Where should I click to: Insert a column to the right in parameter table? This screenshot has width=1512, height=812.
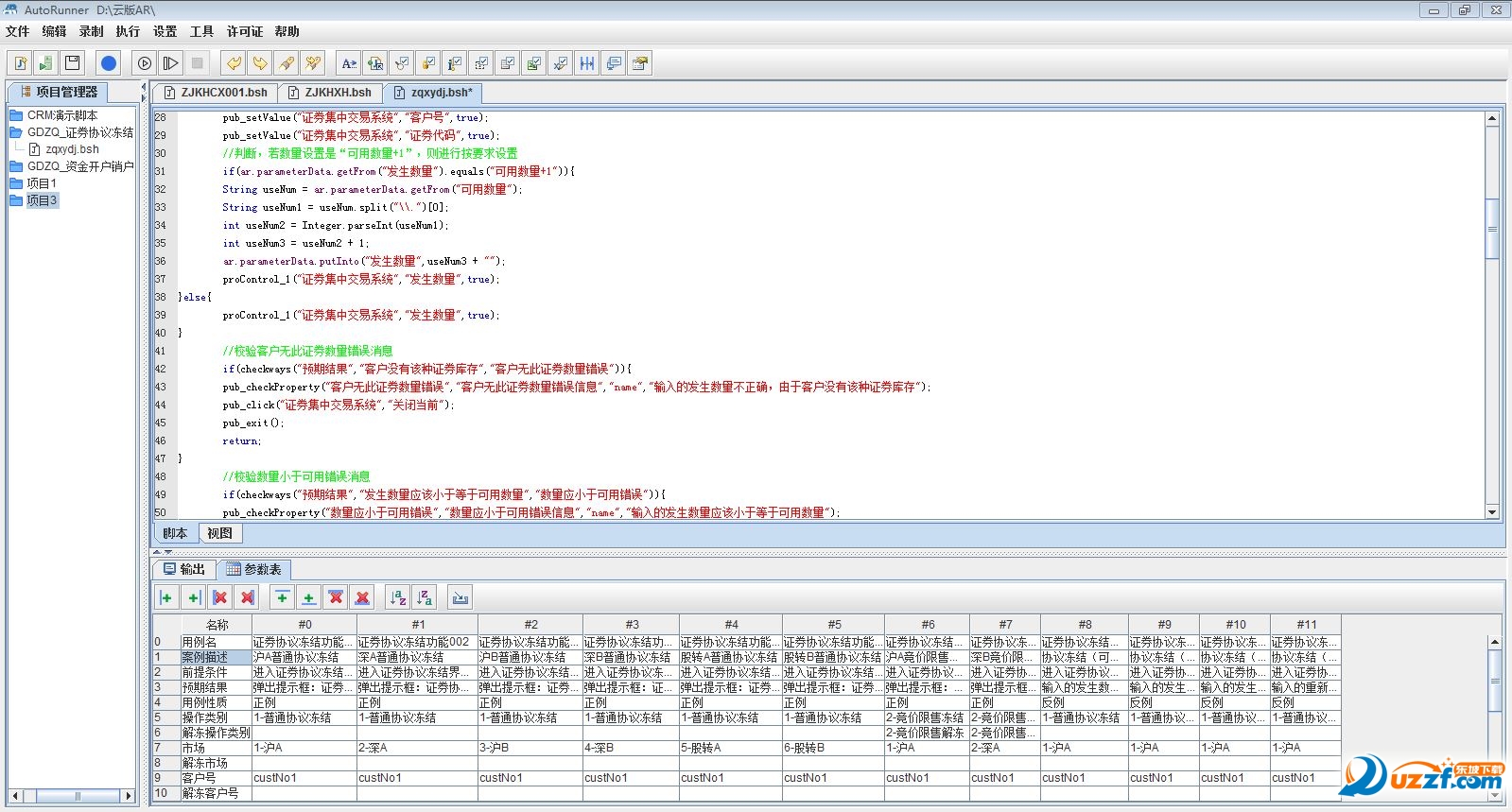pos(194,597)
